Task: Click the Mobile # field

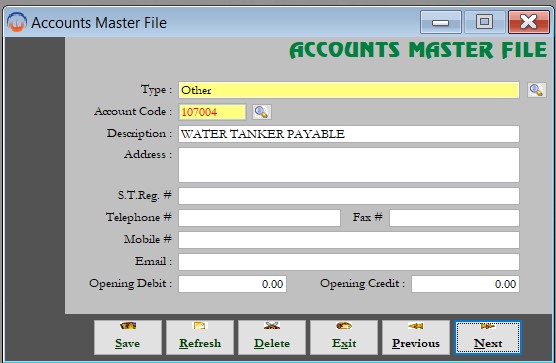Action: coord(349,240)
